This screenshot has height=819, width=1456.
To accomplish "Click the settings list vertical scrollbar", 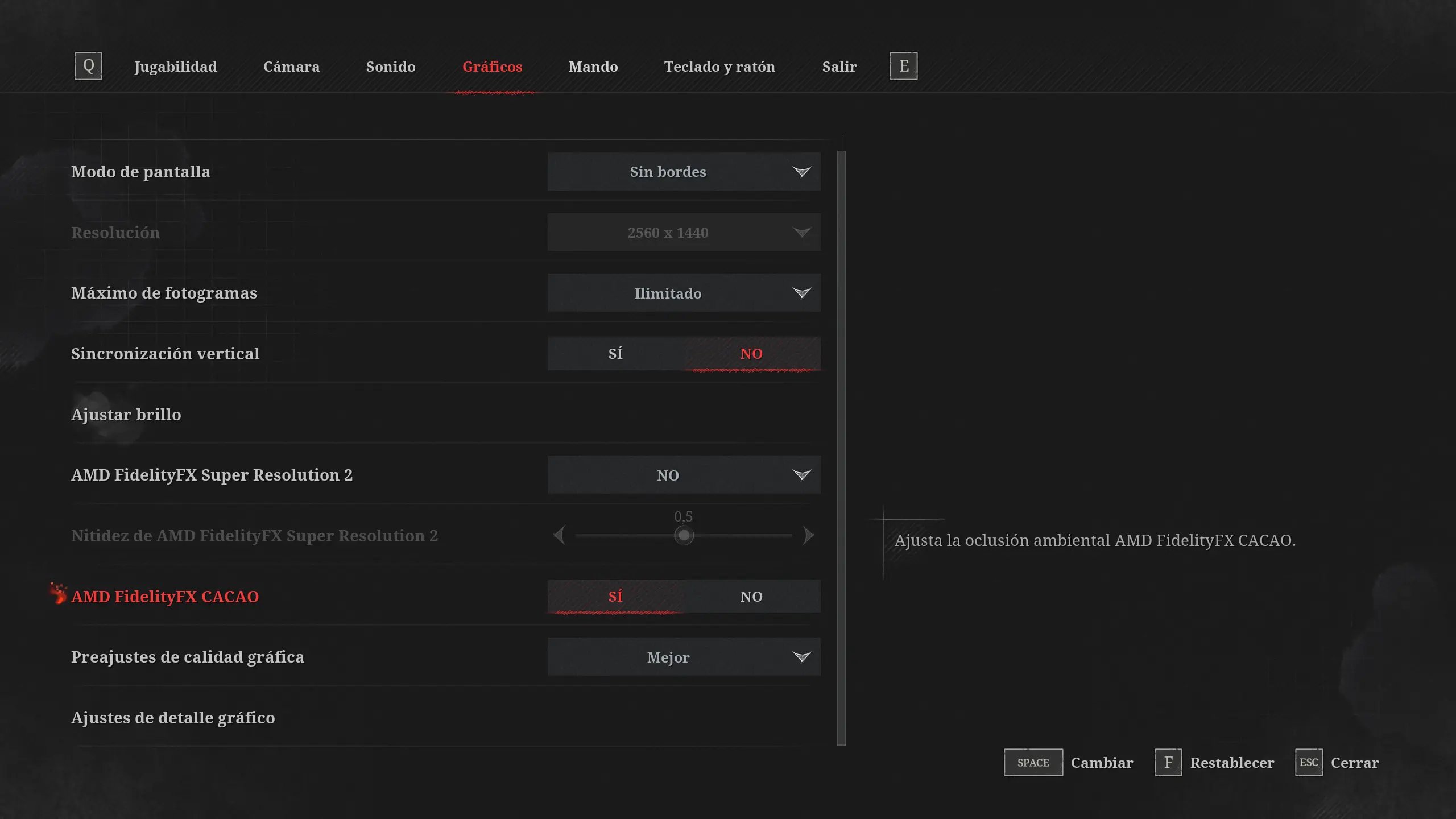I will tap(842, 448).
